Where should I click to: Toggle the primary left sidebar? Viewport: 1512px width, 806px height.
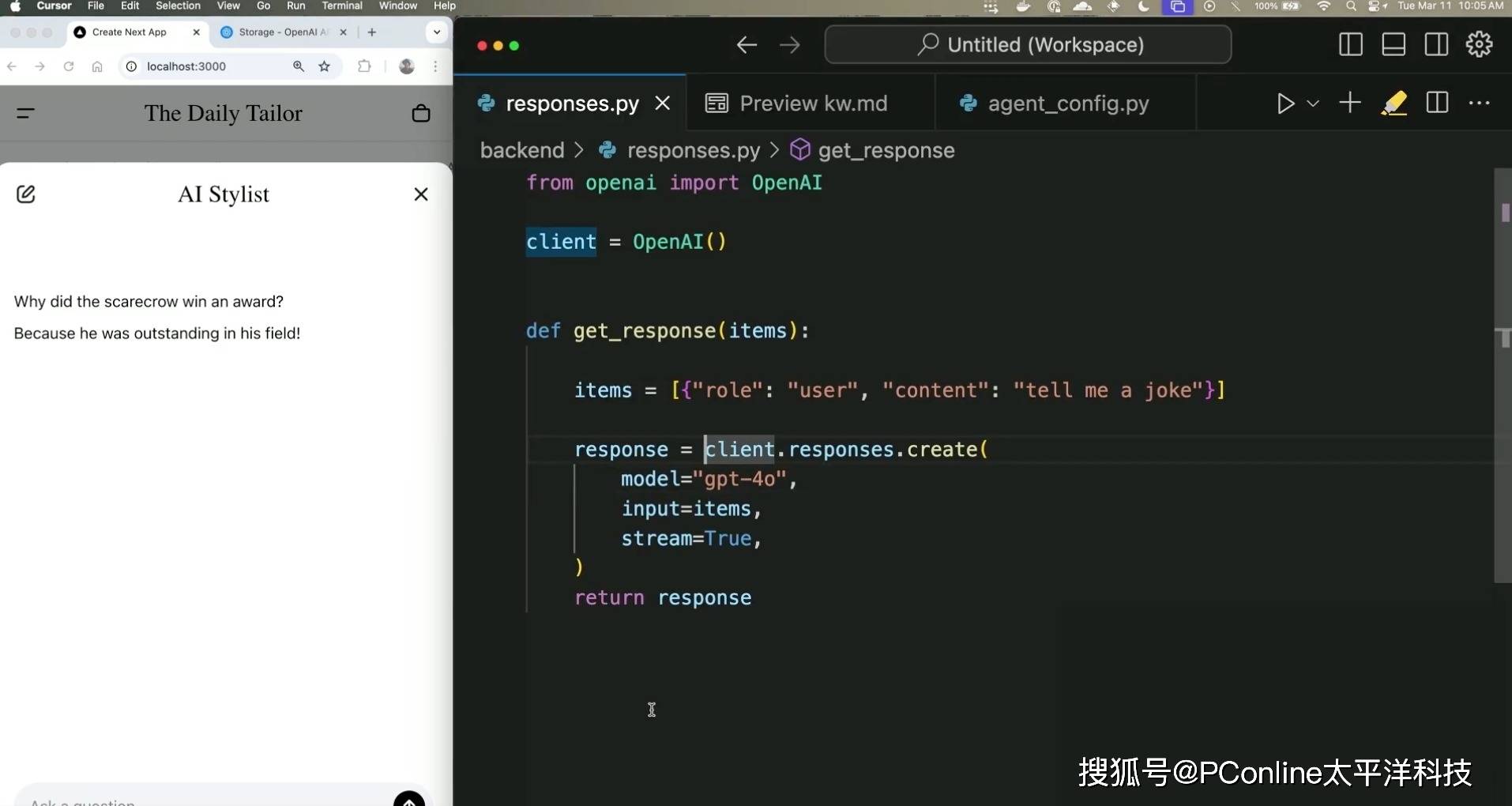tap(1351, 45)
